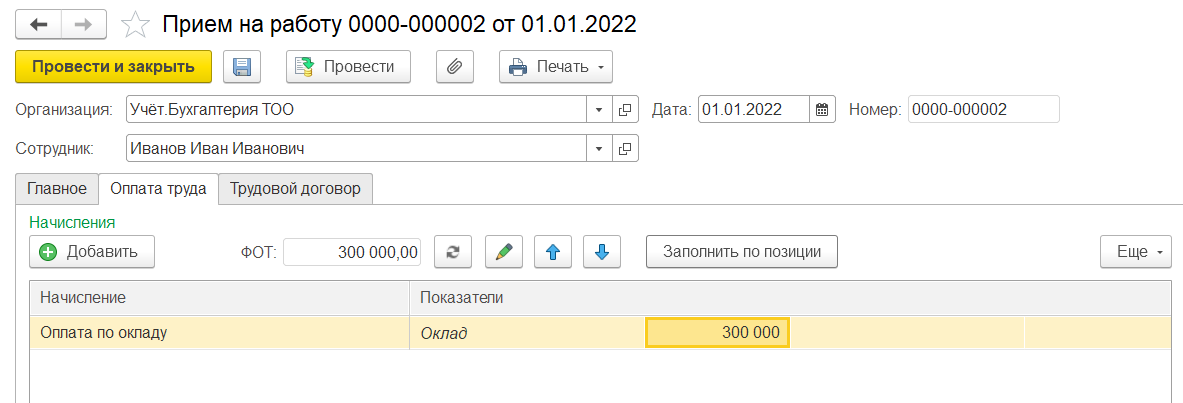Viewport: 1183px width, 403px height.
Task: Move accrual row down with arrow
Action: click(601, 252)
